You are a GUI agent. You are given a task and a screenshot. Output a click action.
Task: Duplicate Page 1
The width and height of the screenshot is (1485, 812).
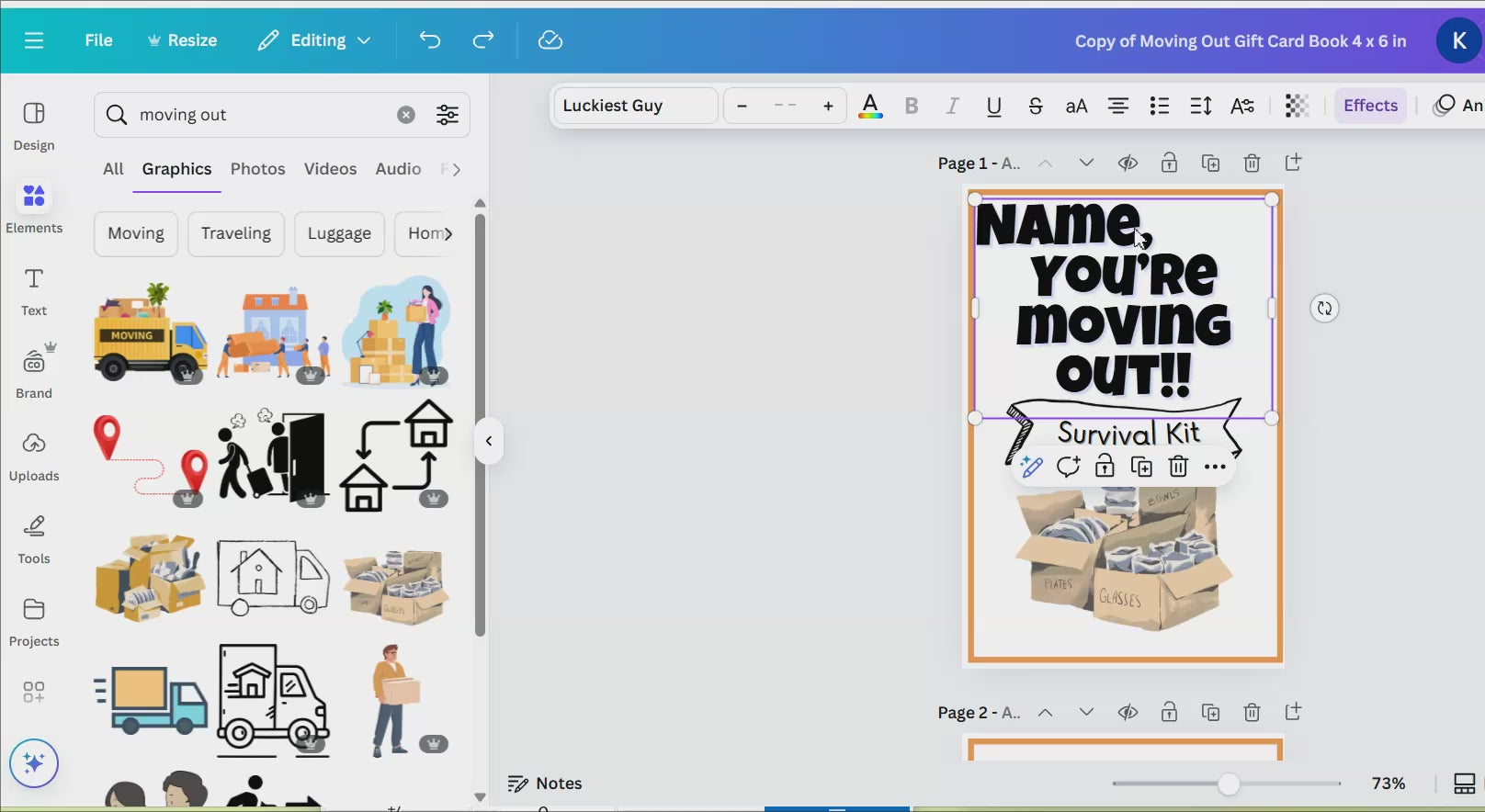pos(1210,163)
